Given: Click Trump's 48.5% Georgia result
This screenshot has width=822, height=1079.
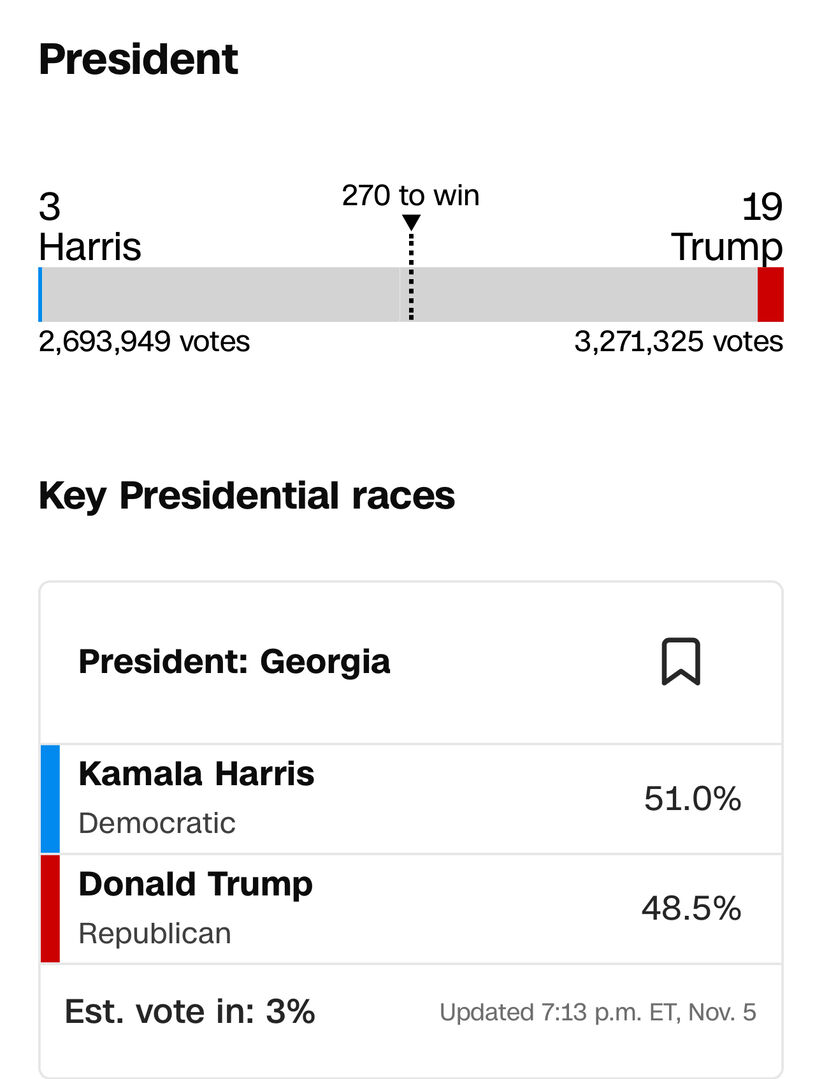Looking at the screenshot, I should coord(691,909).
